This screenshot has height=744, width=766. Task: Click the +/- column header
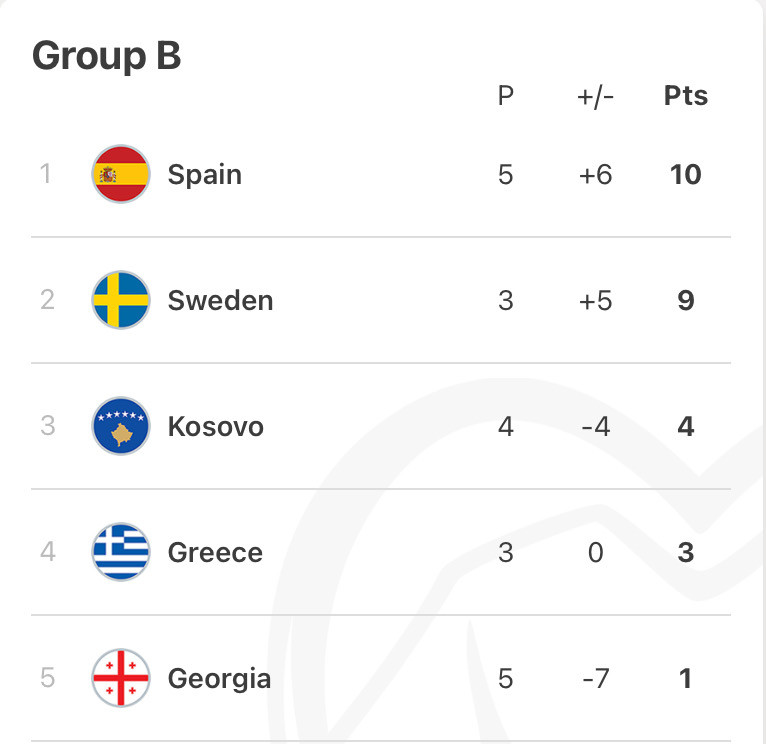click(596, 97)
